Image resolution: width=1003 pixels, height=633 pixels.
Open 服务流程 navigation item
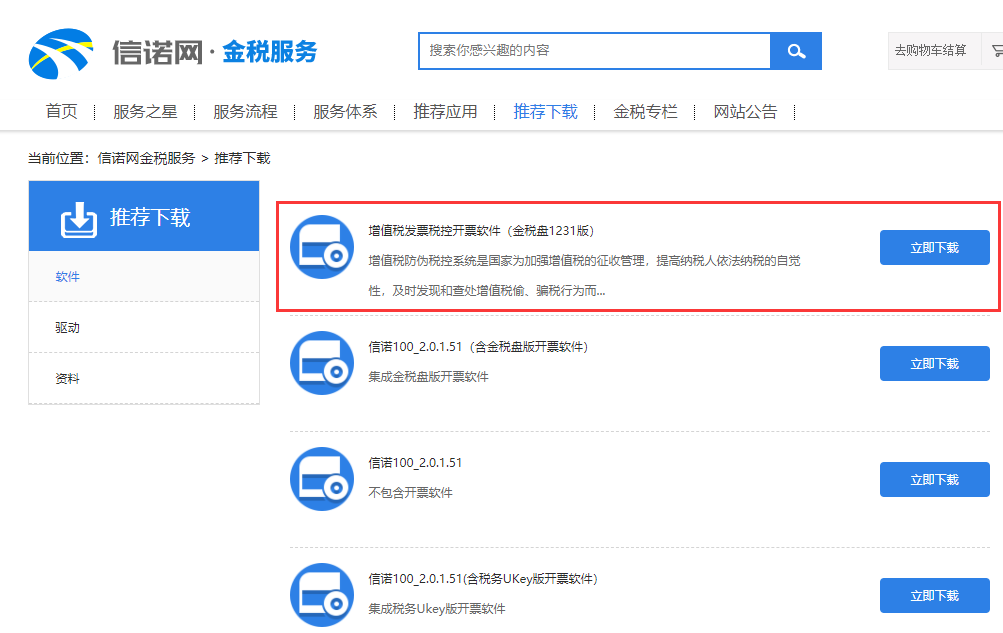click(x=245, y=111)
